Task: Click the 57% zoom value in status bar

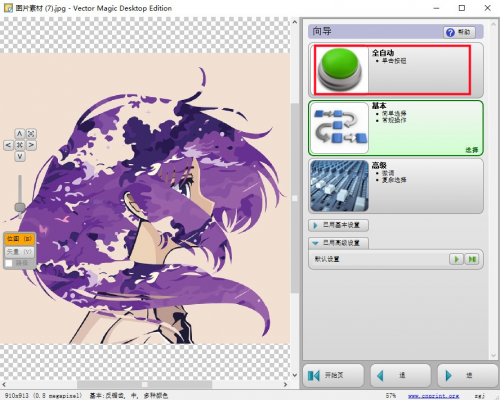Action: click(391, 396)
